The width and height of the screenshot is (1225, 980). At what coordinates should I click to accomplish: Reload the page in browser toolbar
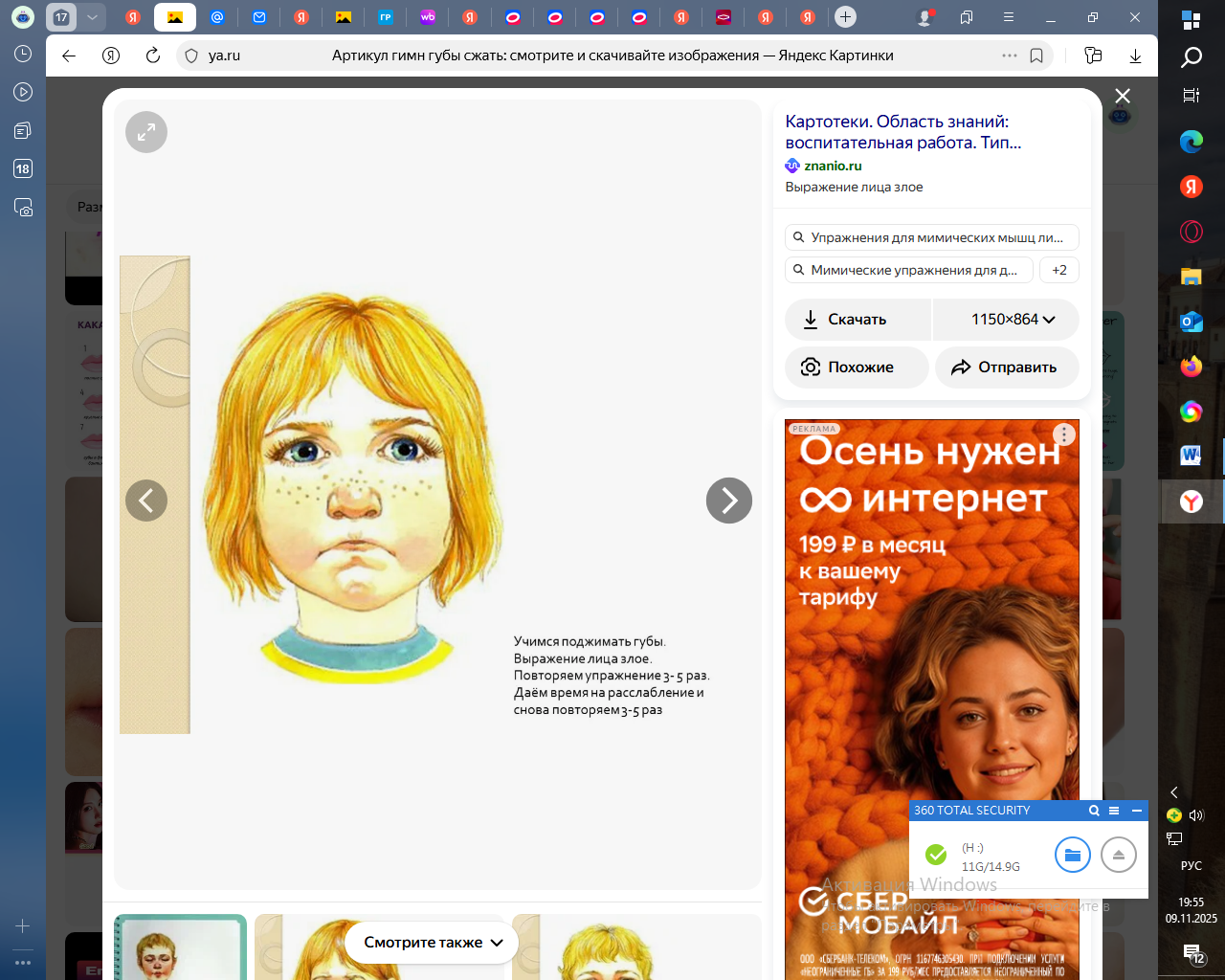click(153, 56)
